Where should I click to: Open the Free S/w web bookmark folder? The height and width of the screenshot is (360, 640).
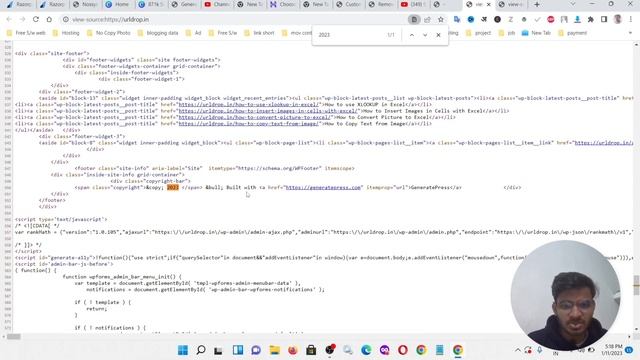26,33
